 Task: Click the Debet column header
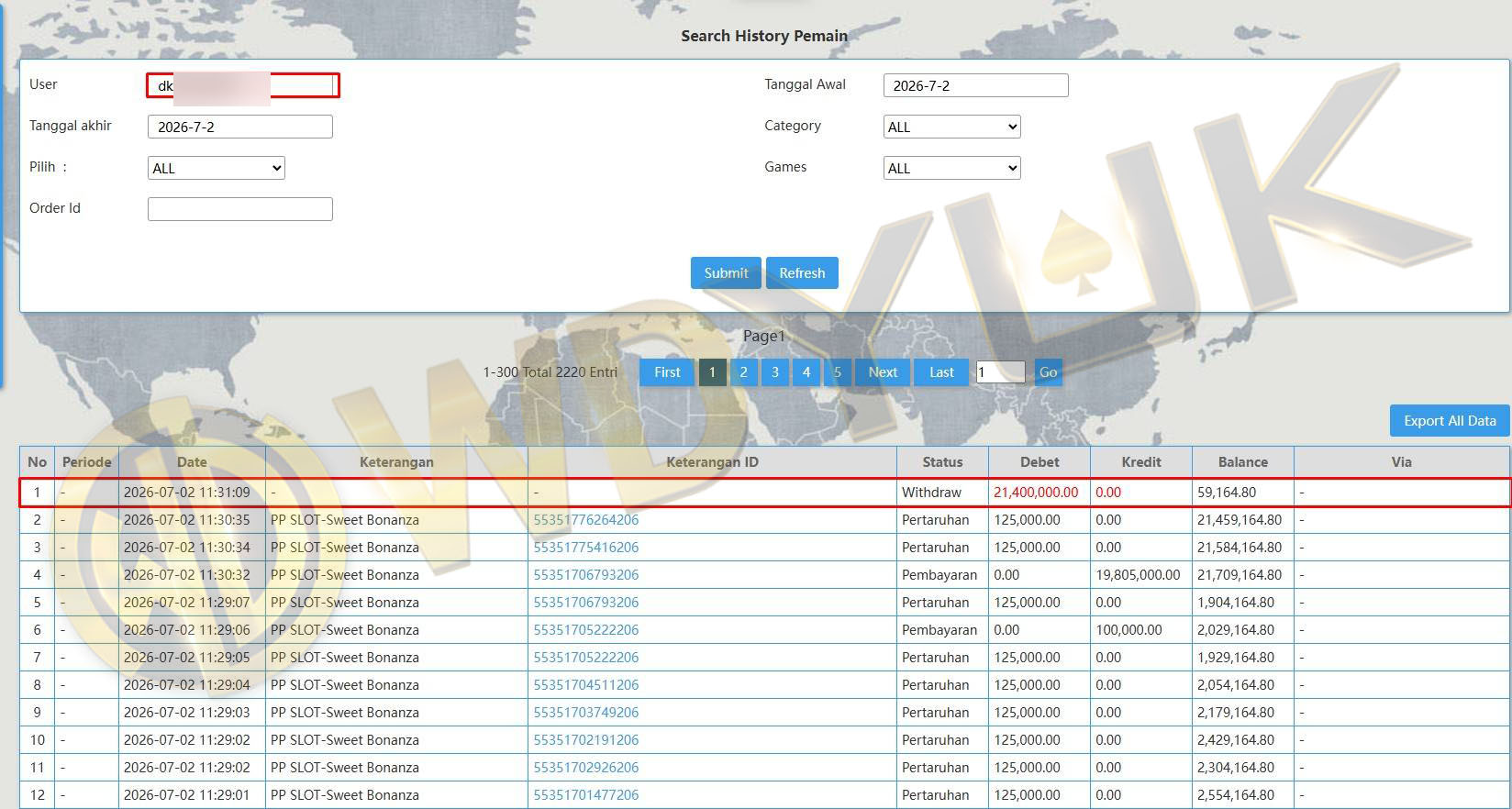[x=1039, y=462]
